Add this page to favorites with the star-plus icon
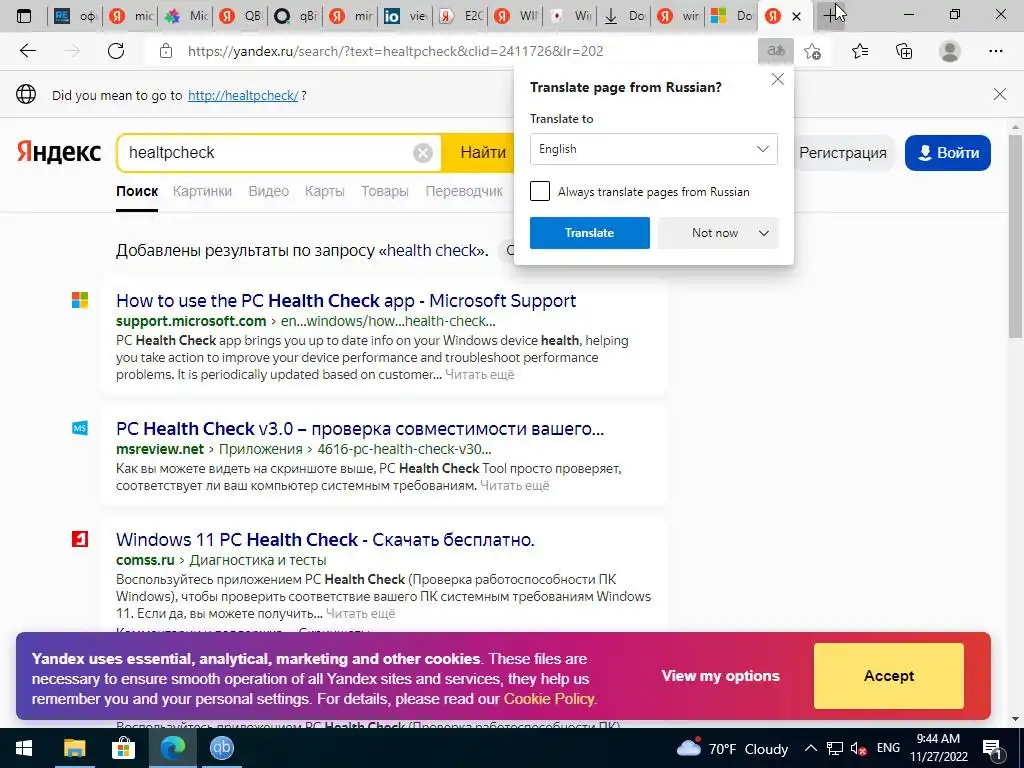This screenshot has height=768, width=1024. tap(812, 51)
